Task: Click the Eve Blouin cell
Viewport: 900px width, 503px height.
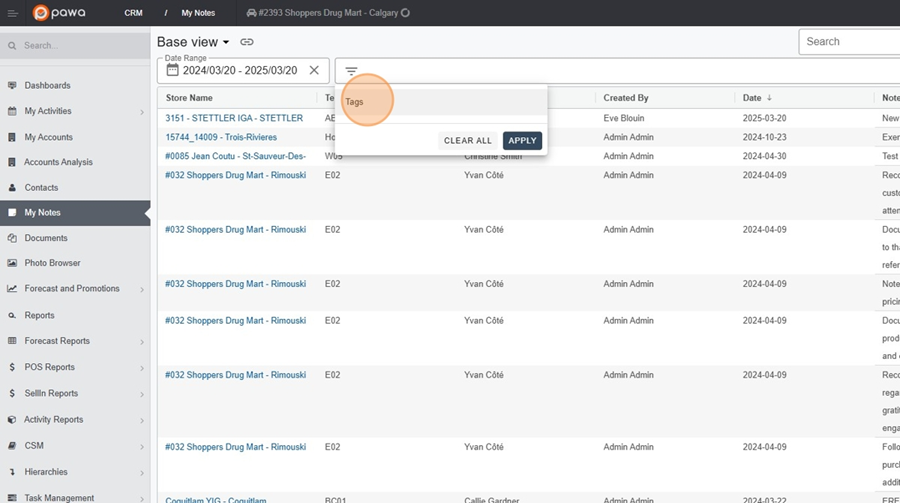Action: click(624, 118)
